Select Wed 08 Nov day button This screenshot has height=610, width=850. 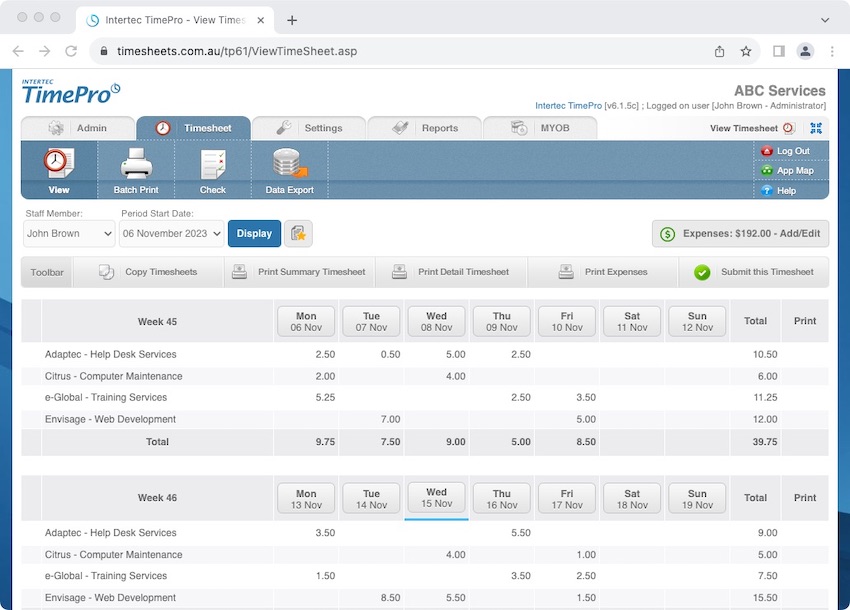pyautogui.click(x=436, y=322)
